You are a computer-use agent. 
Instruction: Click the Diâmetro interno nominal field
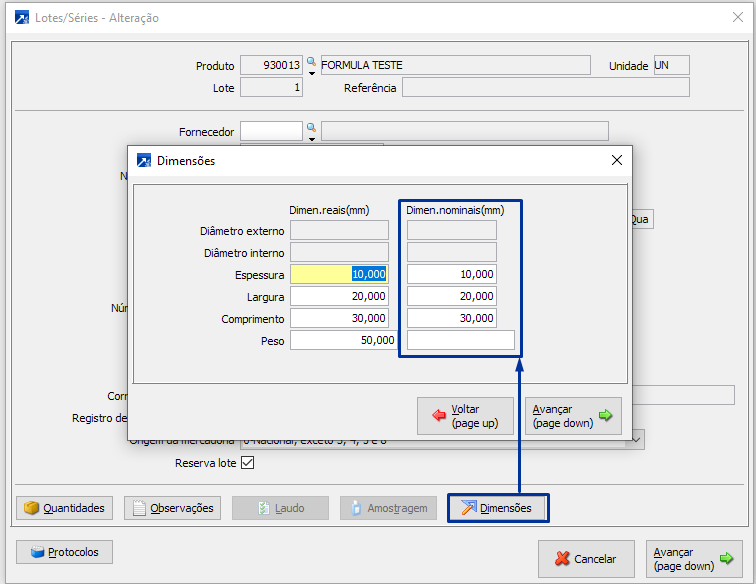point(452,252)
